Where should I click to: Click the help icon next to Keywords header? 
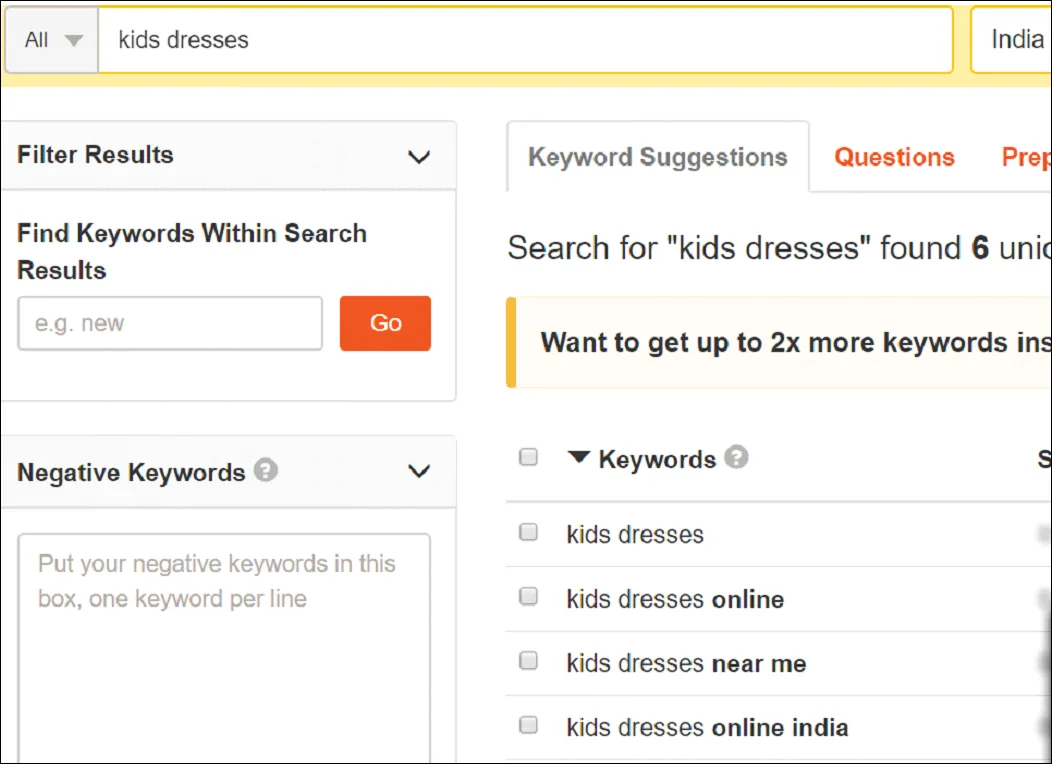[737, 457]
